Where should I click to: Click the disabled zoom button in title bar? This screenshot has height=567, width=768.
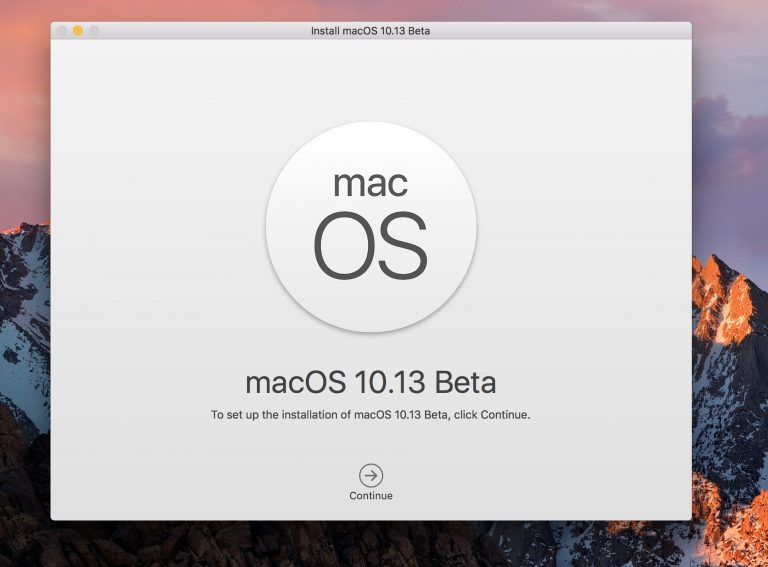coord(94,30)
